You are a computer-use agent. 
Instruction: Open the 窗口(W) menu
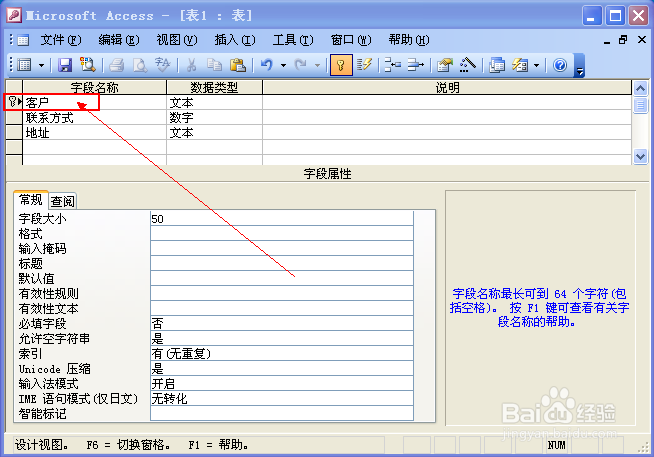coord(351,40)
